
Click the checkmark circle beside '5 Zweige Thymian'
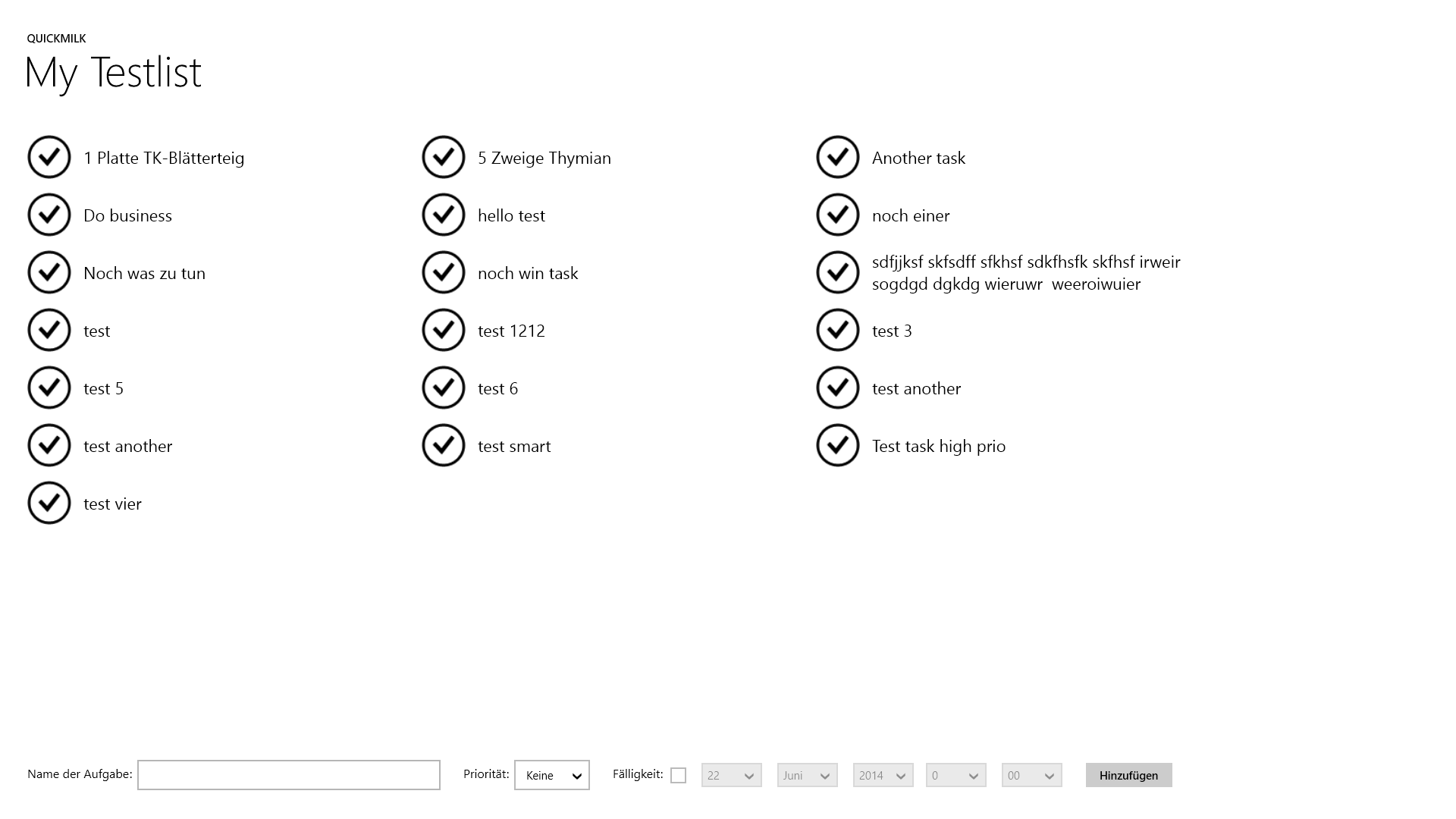[x=444, y=157]
